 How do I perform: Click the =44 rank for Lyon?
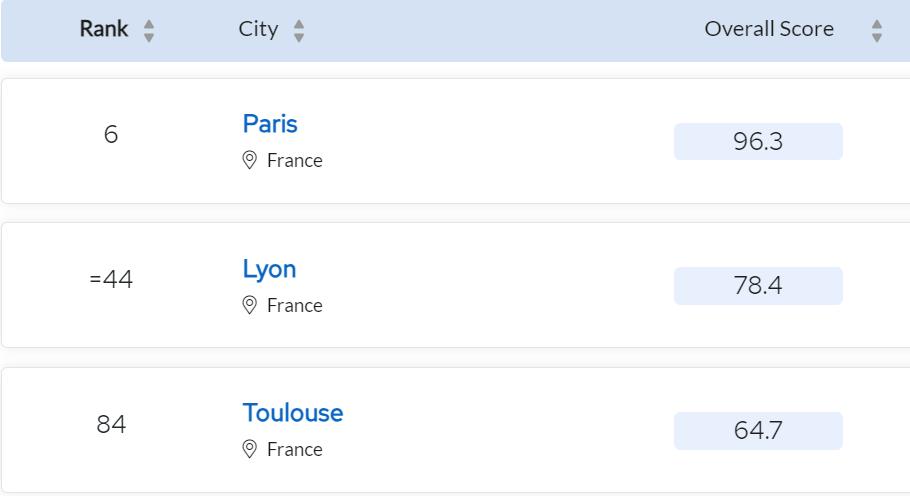(x=111, y=279)
